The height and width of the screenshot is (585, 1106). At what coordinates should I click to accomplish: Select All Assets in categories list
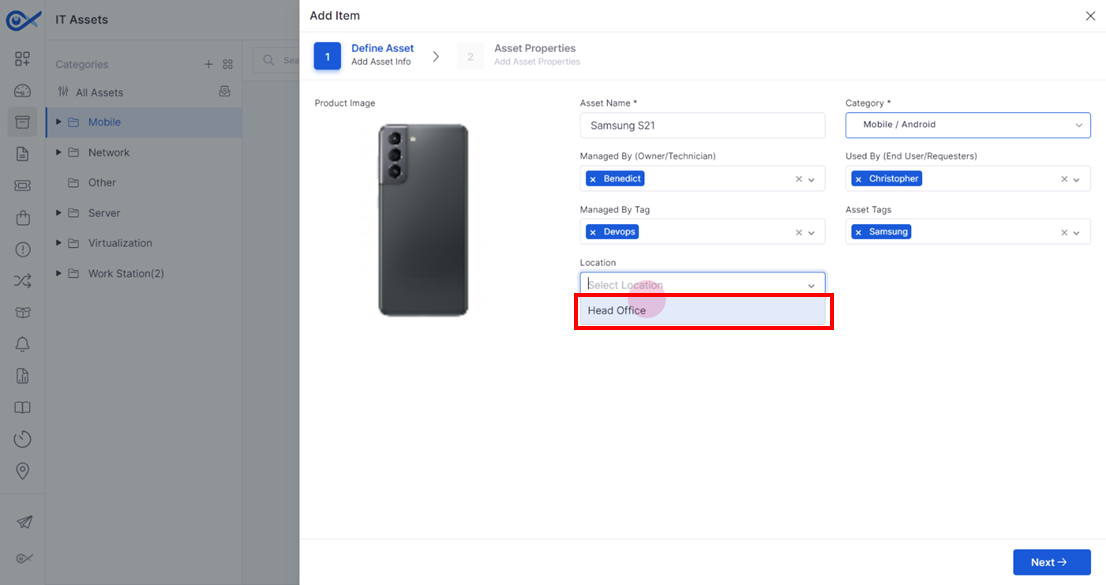tap(99, 92)
